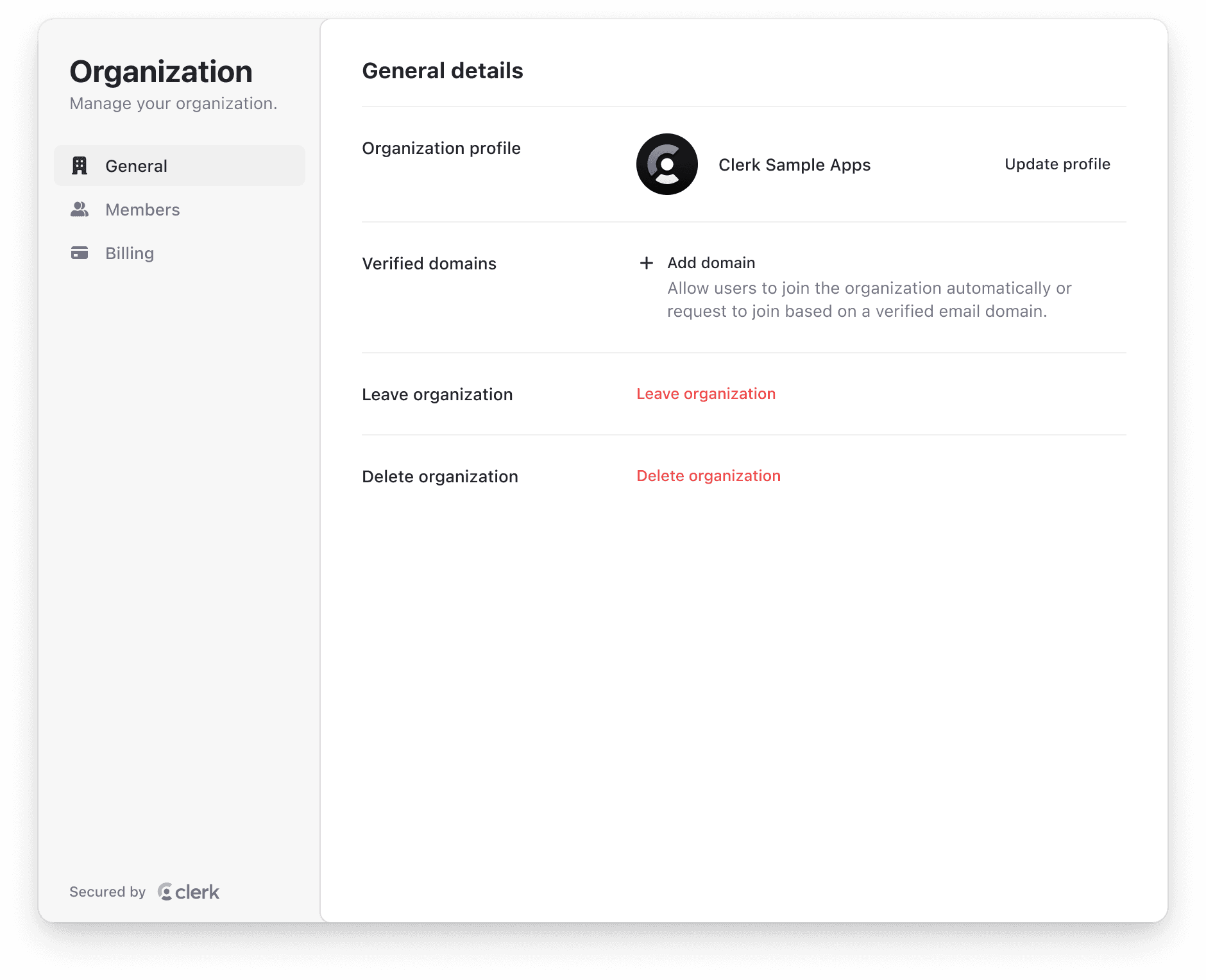Click the Members people icon
Image resolution: width=1206 pixels, height=980 pixels.
pyautogui.click(x=80, y=208)
